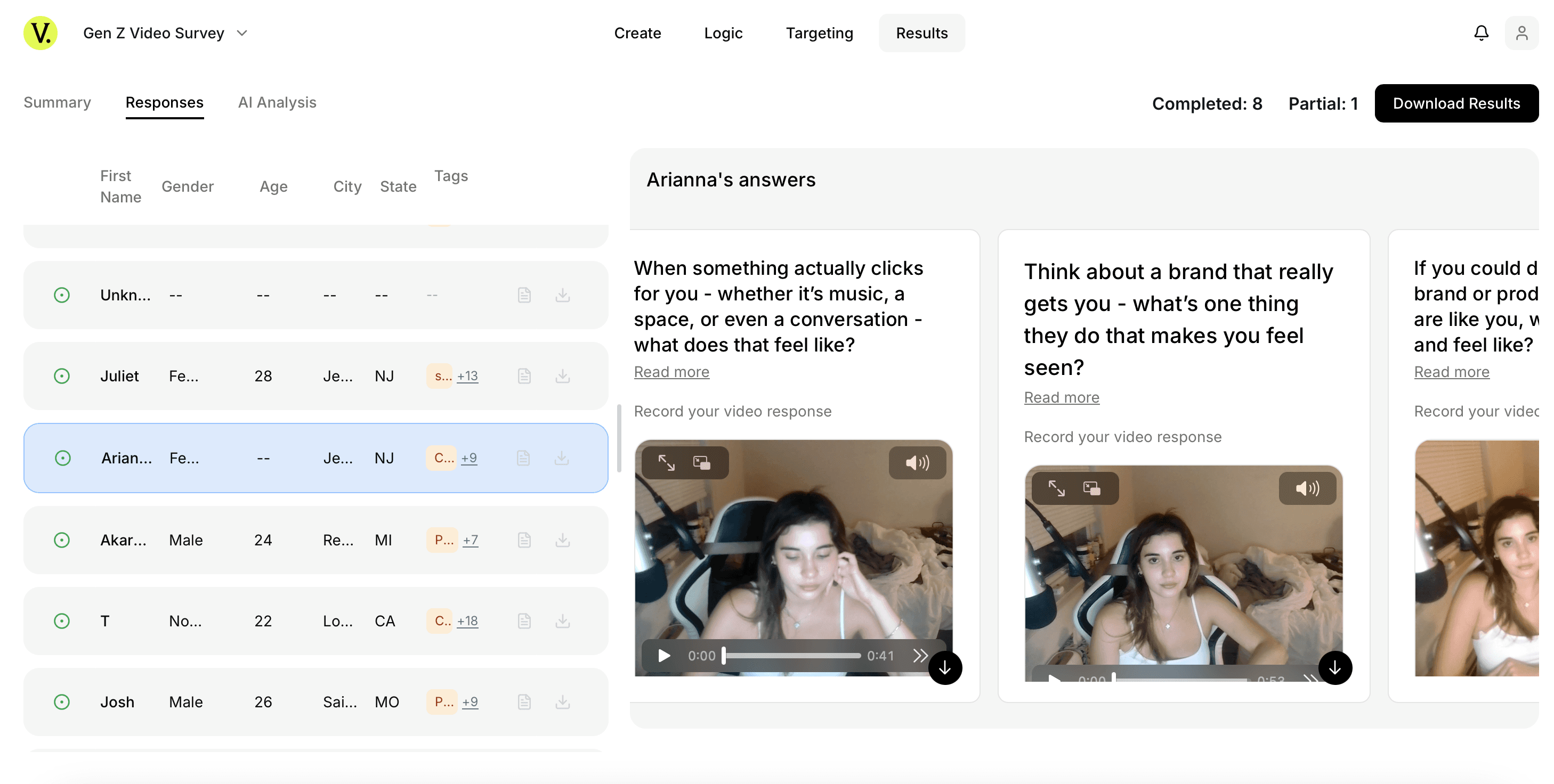This screenshot has height=784, width=1554.
Task: Switch to the AI Analysis tab
Action: pyautogui.click(x=277, y=102)
